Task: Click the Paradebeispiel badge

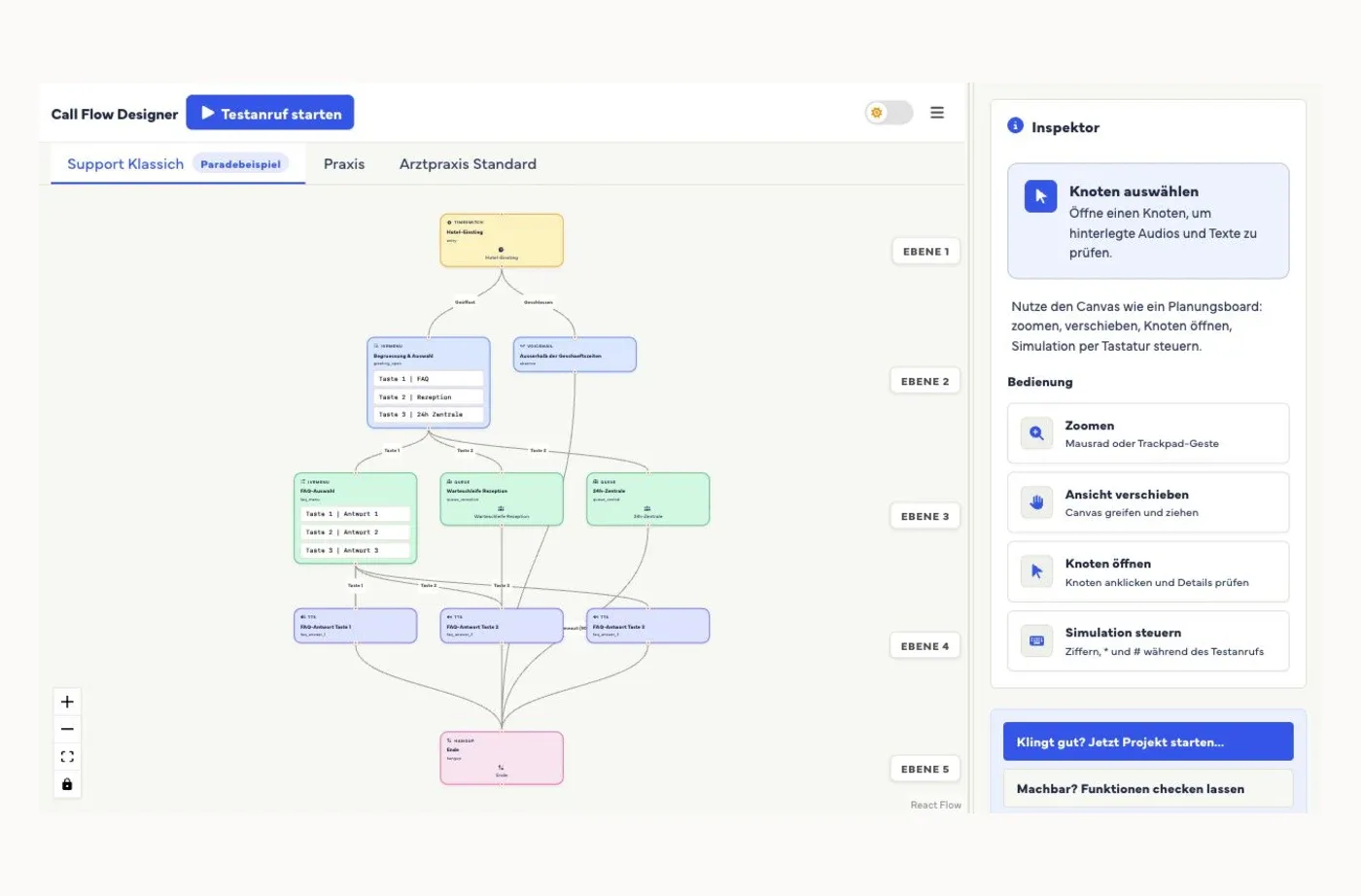Action: (x=240, y=164)
